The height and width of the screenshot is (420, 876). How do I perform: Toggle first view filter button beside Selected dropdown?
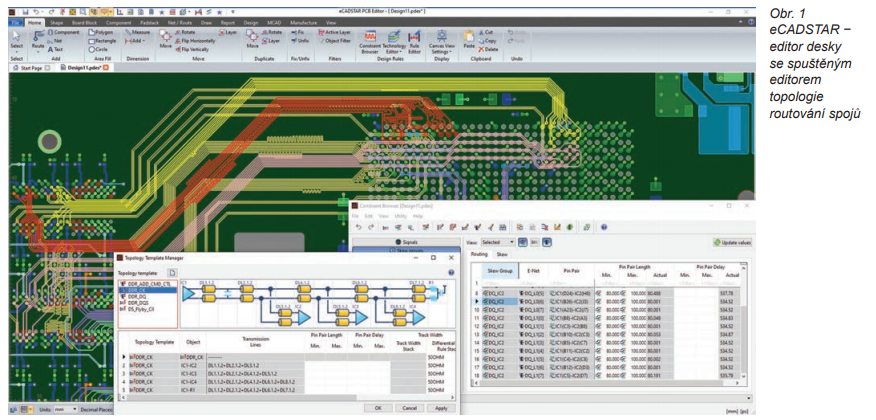523,242
